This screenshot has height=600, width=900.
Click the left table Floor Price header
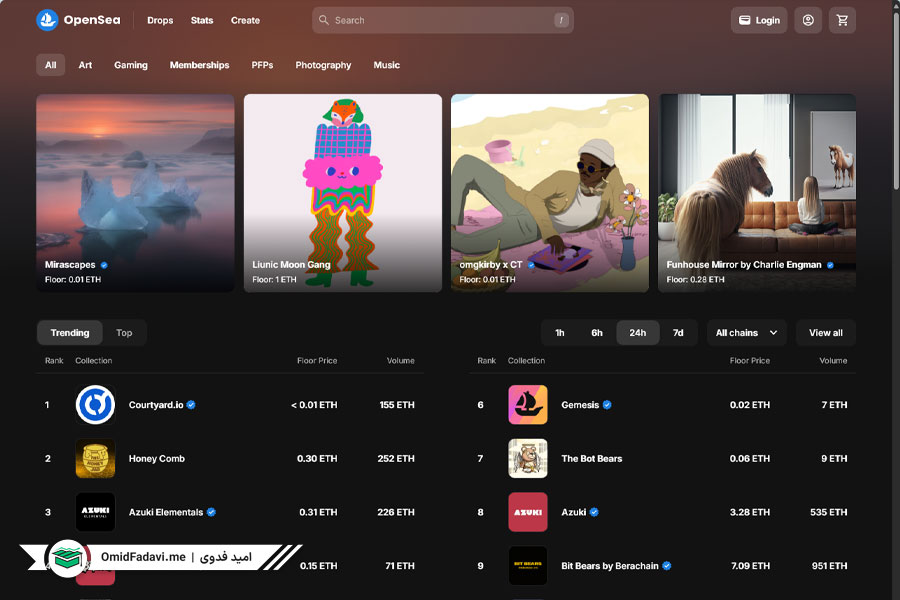317,361
